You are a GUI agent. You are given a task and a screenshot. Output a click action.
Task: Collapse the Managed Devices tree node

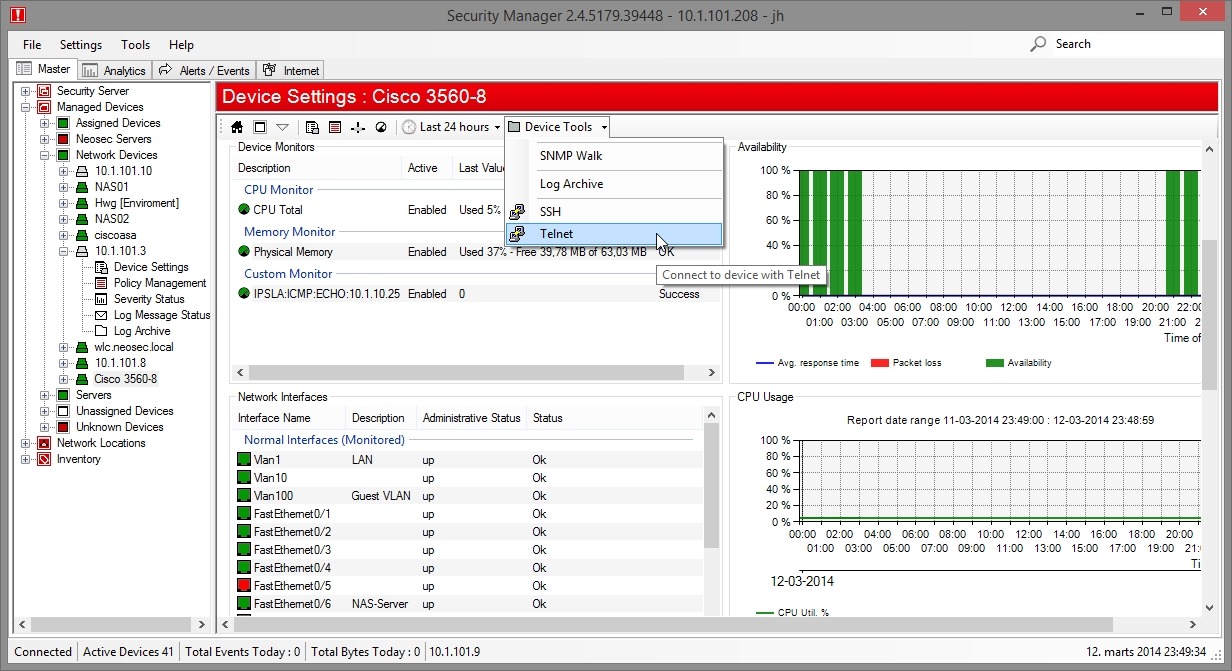coord(26,107)
